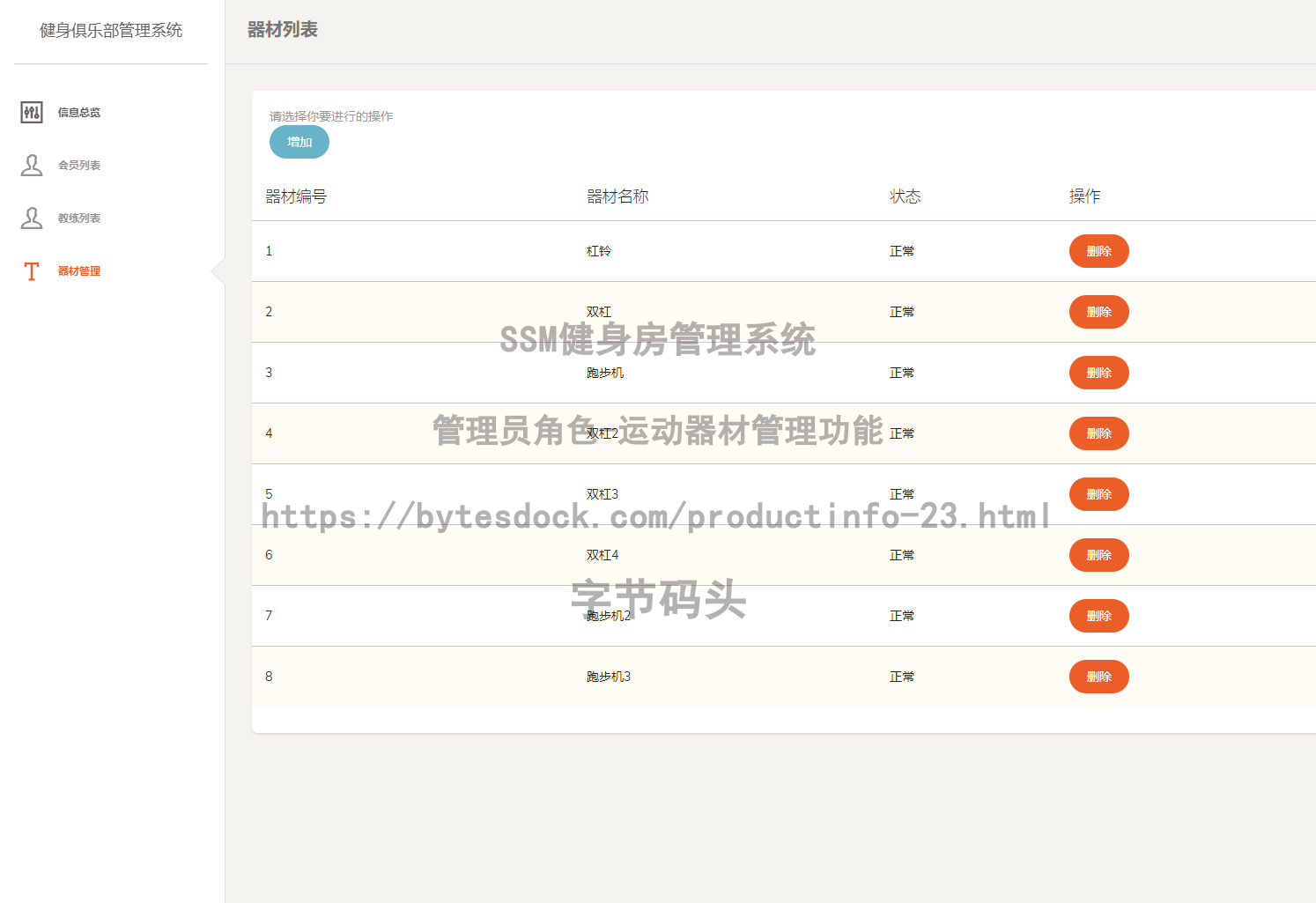The width and height of the screenshot is (1316, 903).
Task: Click the 正常 status in row 6
Action: [902, 555]
